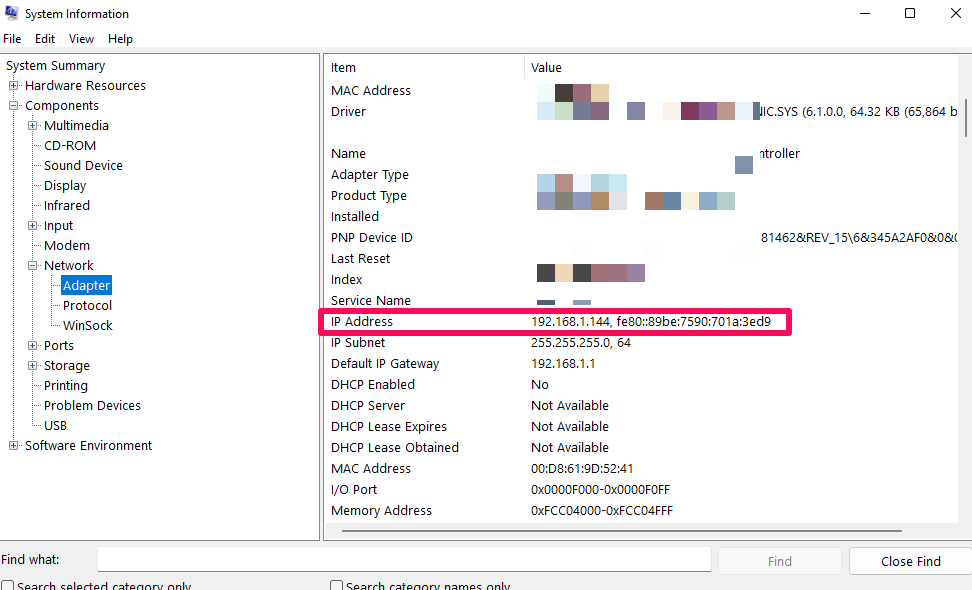Screen dimensions: 972x590
Task: Expand the Input node
Action: 32,226
